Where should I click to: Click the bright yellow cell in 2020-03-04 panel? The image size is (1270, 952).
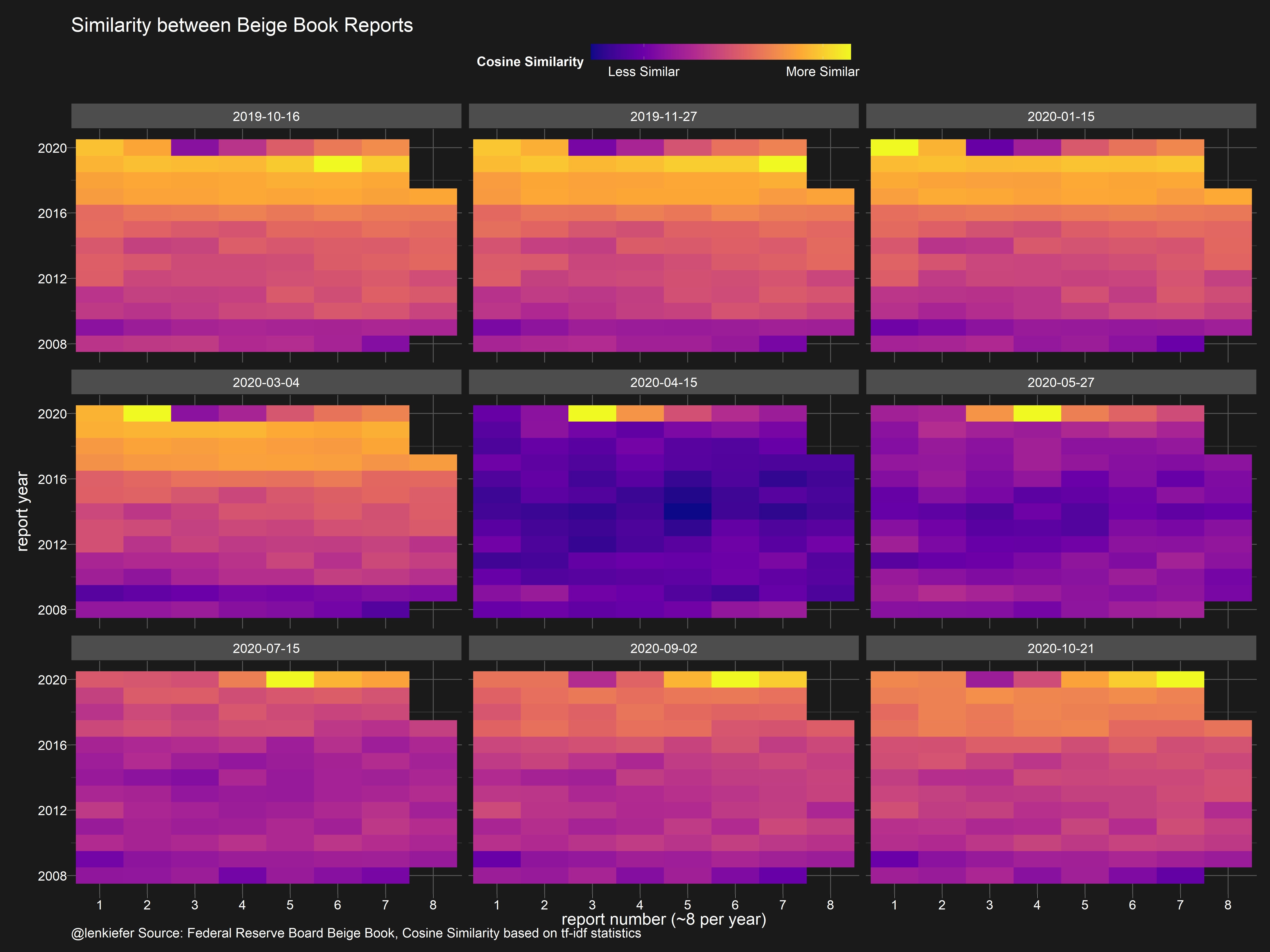click(x=147, y=413)
